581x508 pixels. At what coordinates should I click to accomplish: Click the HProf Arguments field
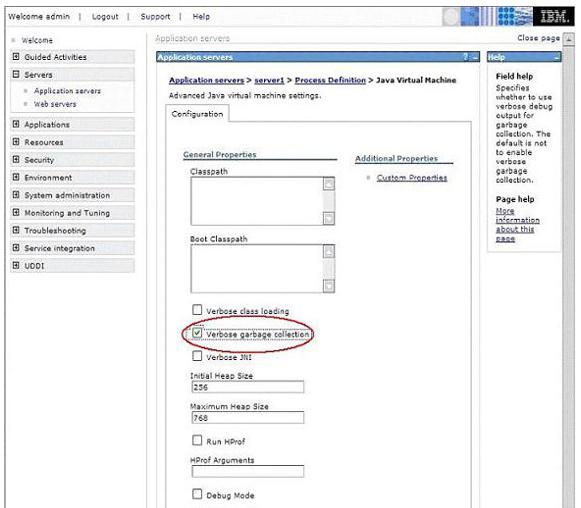pyautogui.click(x=248, y=471)
